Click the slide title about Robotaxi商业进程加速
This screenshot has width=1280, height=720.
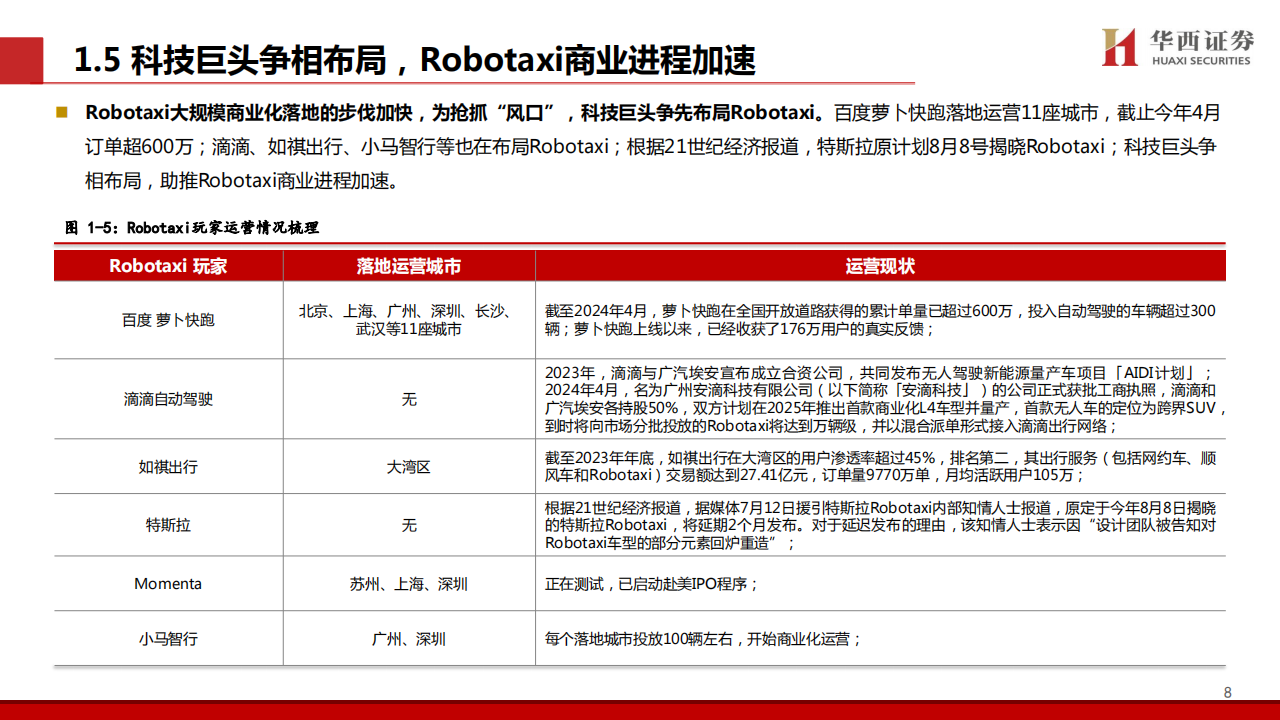(x=415, y=60)
